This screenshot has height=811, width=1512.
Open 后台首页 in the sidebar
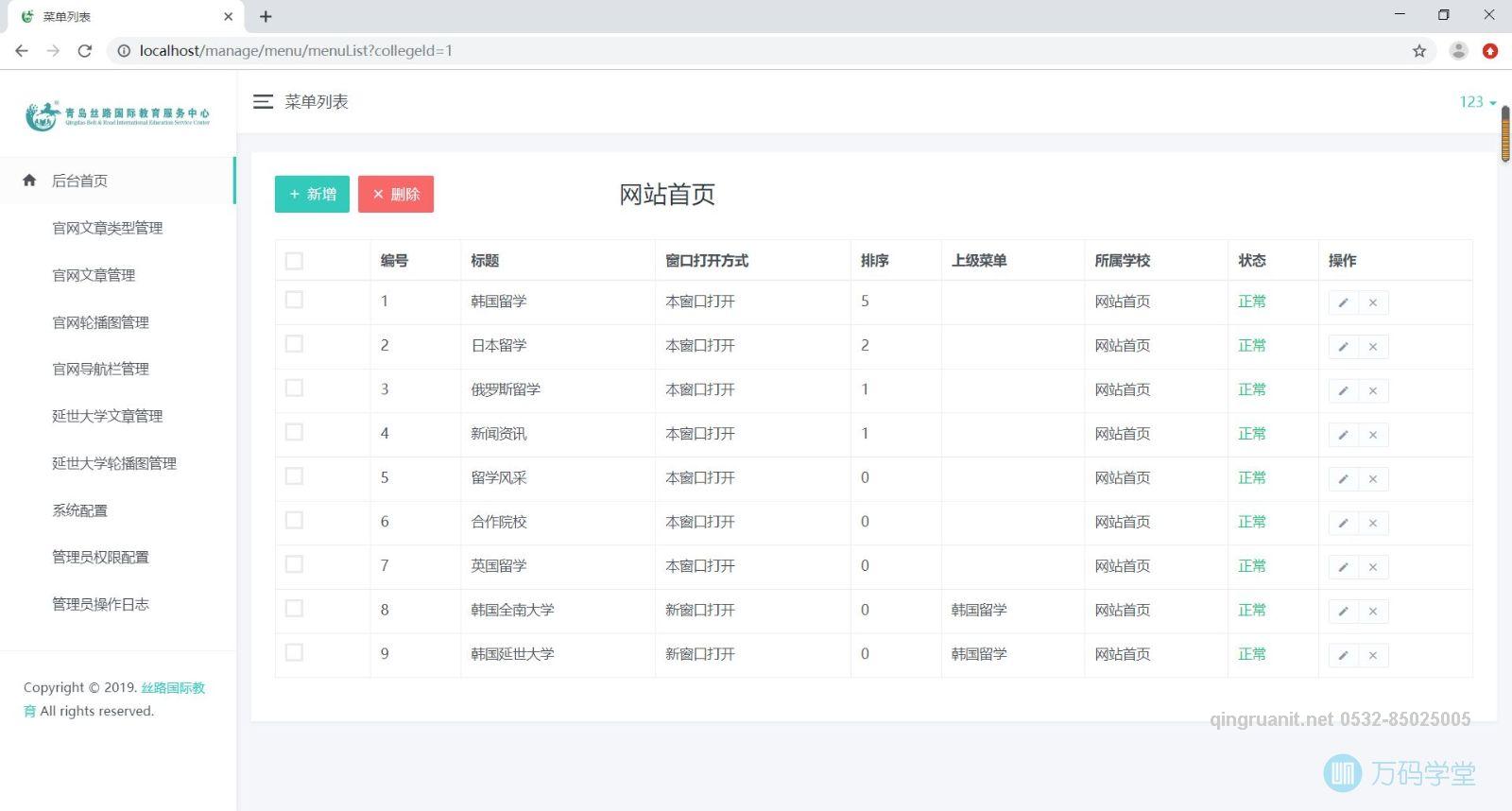coord(117,181)
